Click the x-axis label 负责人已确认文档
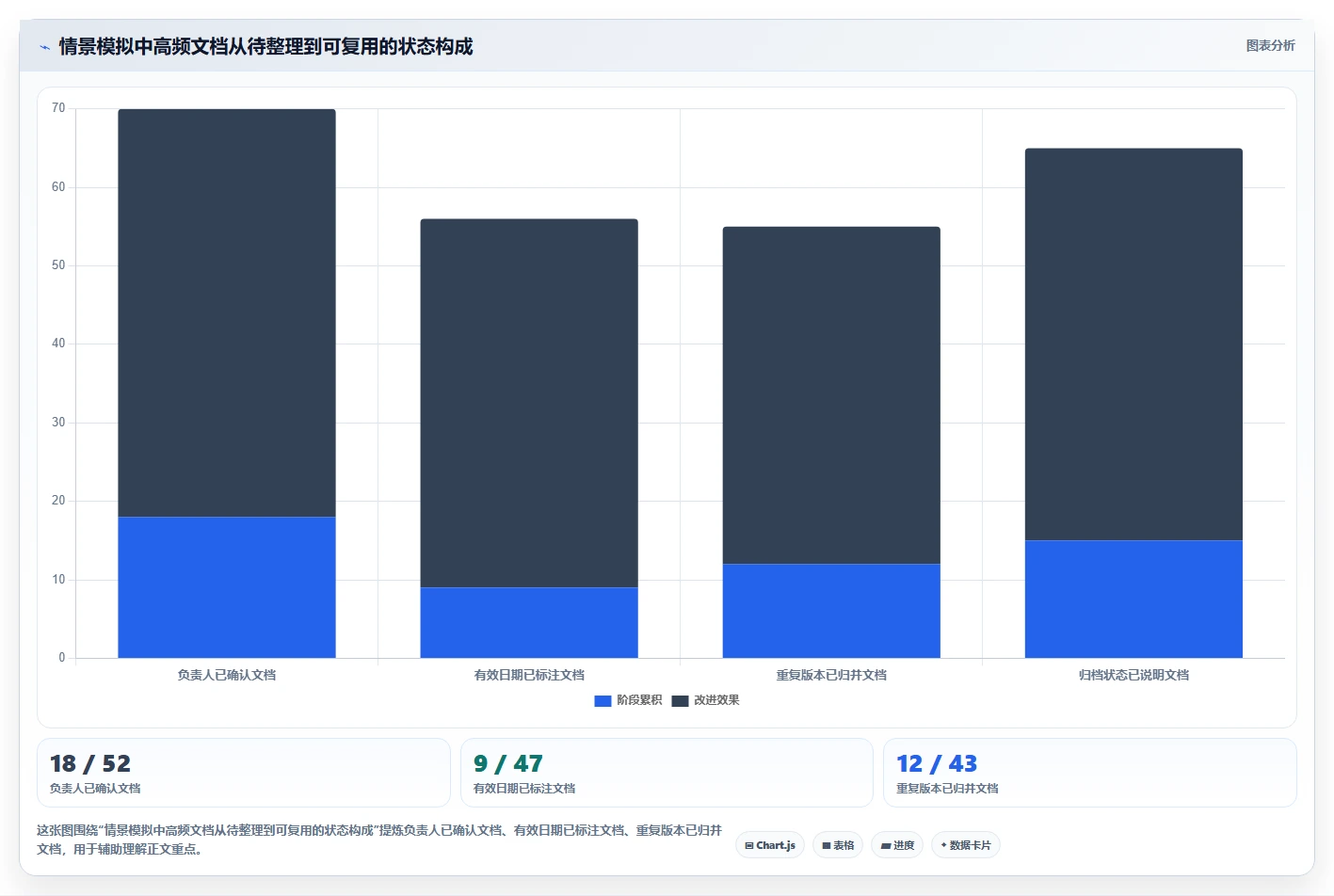 pos(227,675)
